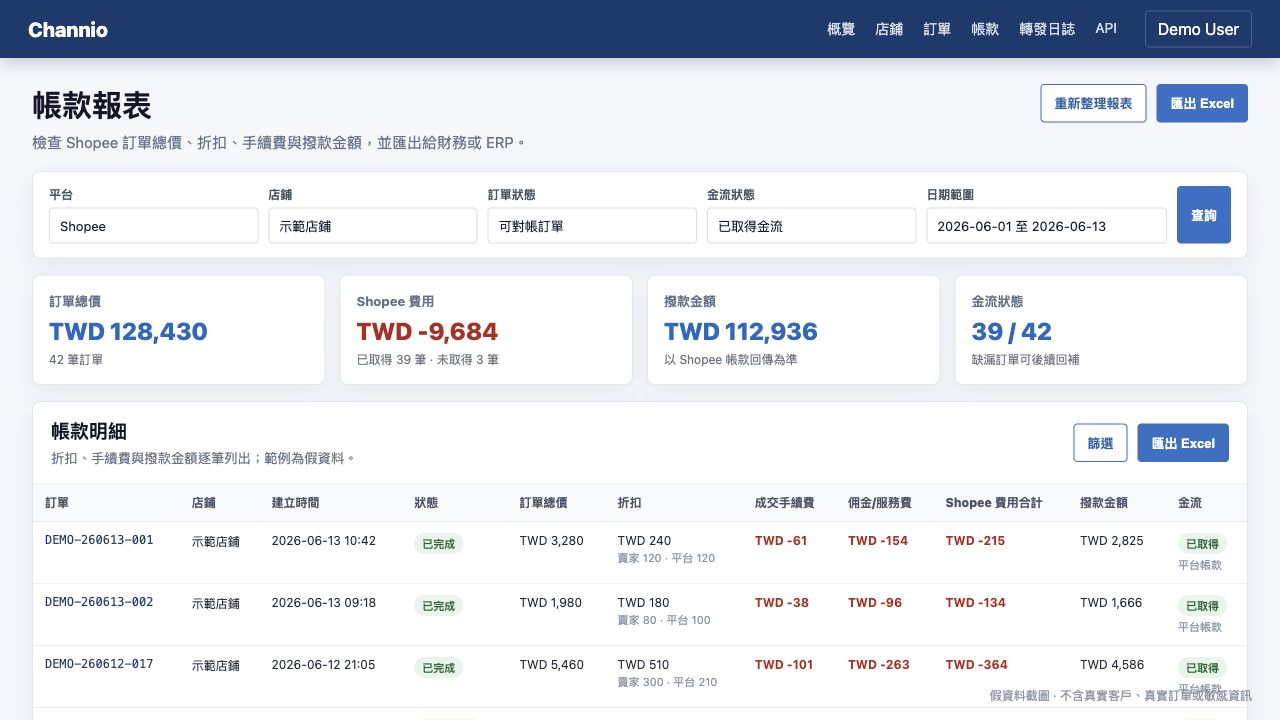Select the 撥款金額 TWD 112,936 card
This screenshot has width=1280, height=720.
794,330
